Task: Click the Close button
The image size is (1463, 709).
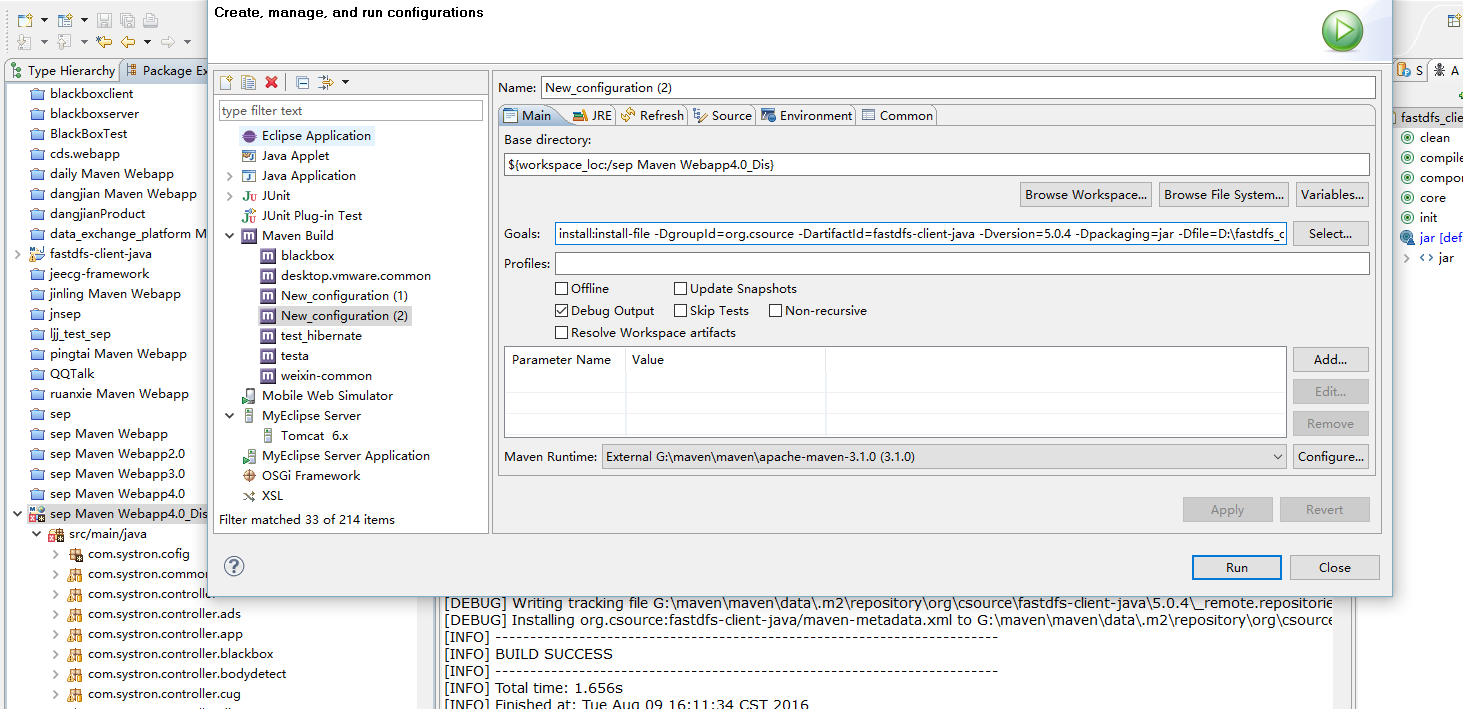Action: click(1335, 567)
